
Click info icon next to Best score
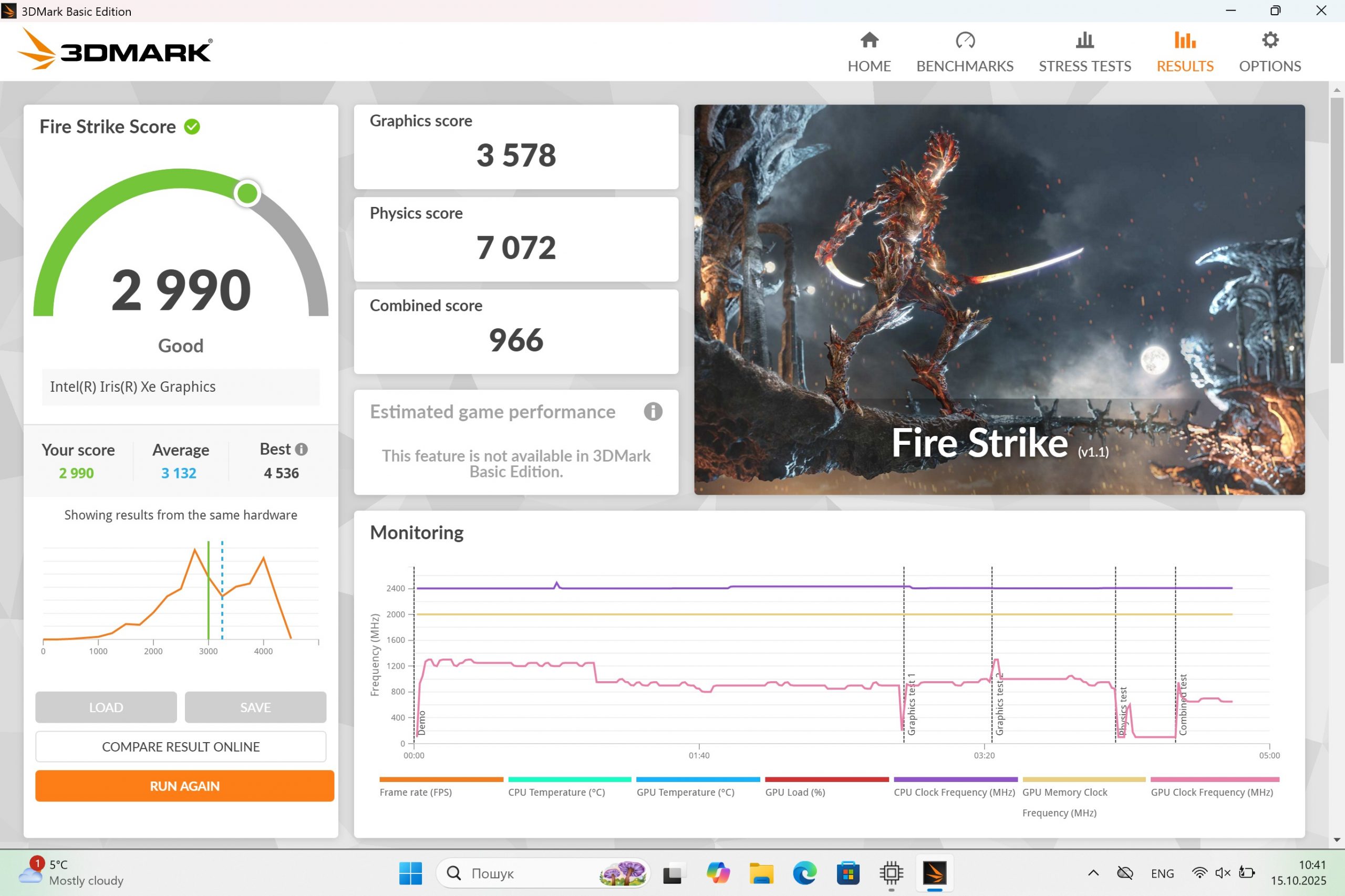tap(301, 450)
